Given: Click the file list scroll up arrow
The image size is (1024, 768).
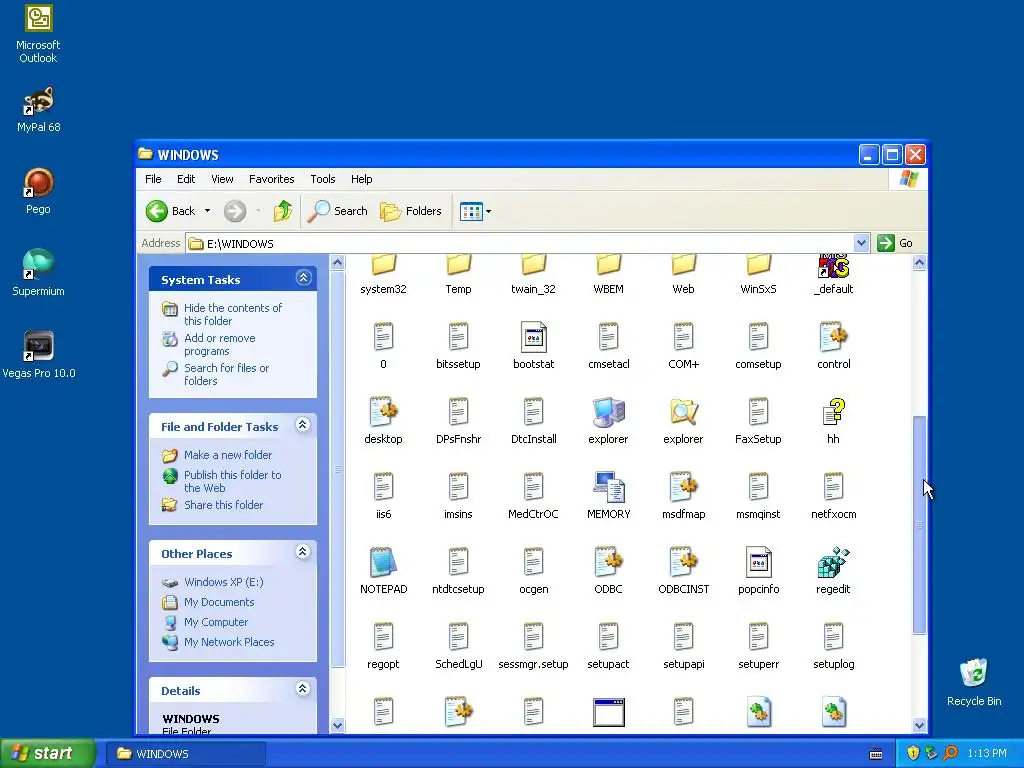Looking at the screenshot, I should [919, 263].
